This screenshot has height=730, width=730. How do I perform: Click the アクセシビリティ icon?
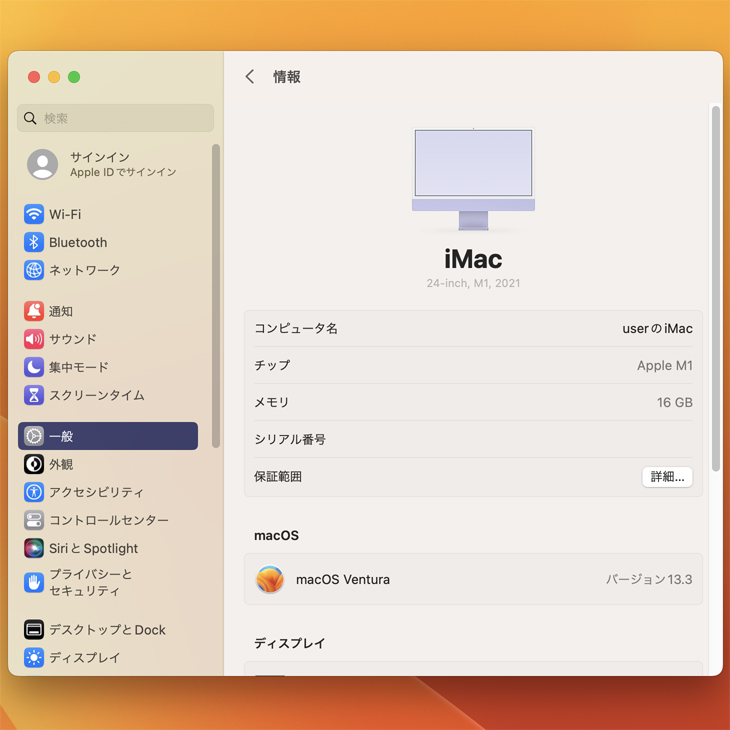[x=34, y=492]
